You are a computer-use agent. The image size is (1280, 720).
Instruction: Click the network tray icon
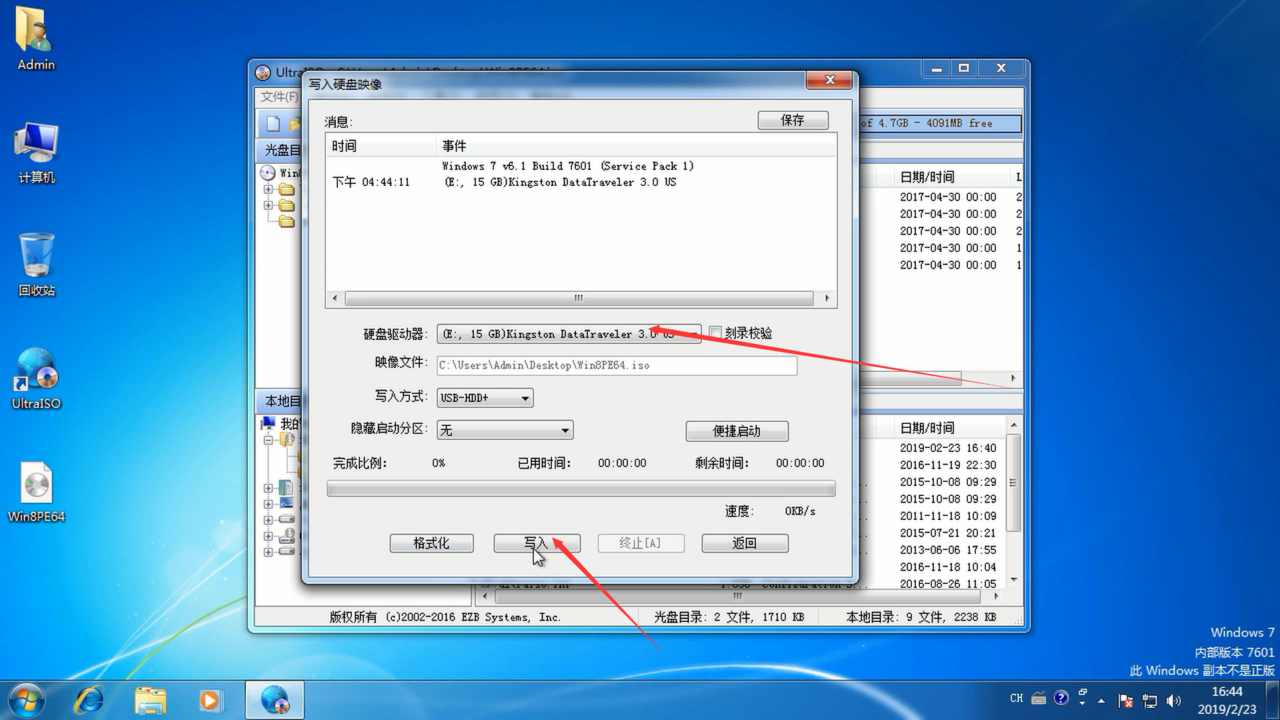tap(1150, 700)
